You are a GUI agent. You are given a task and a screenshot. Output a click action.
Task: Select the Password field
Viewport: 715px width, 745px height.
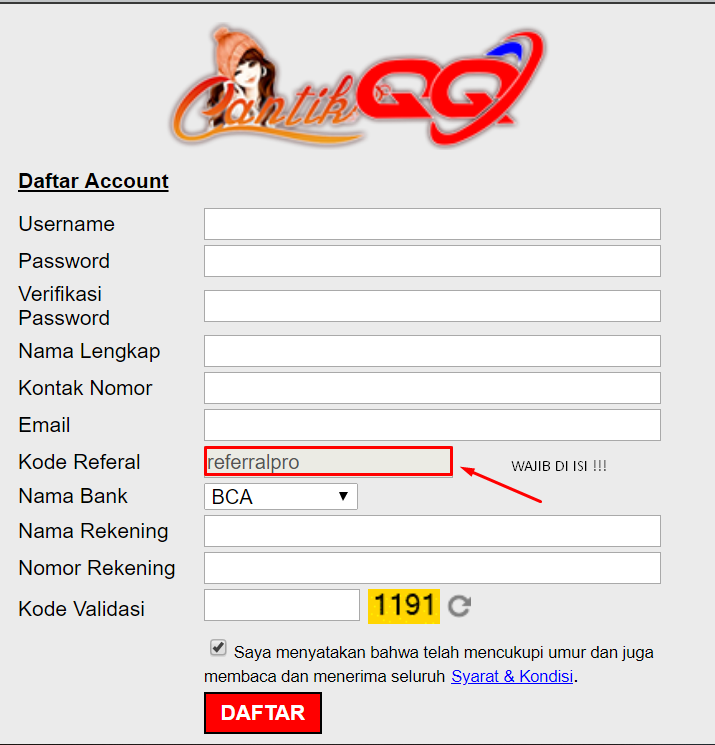point(432,261)
